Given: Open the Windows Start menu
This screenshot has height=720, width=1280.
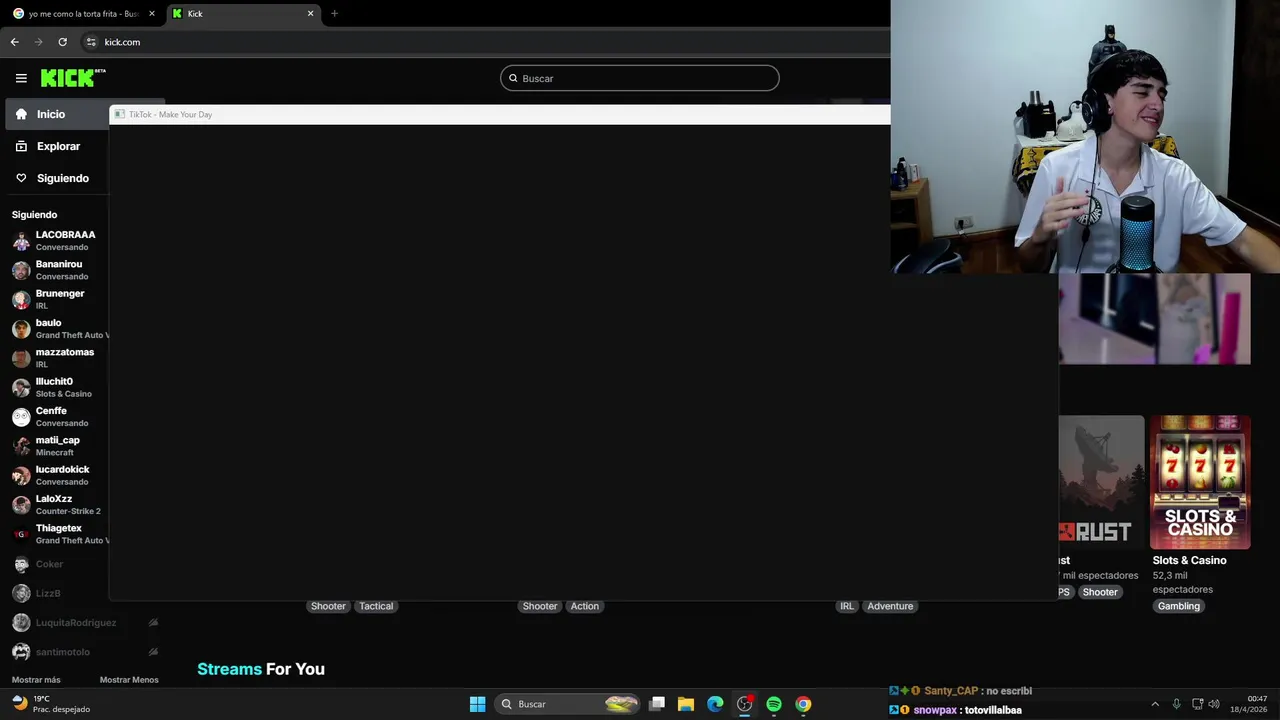Looking at the screenshot, I should click(477, 704).
